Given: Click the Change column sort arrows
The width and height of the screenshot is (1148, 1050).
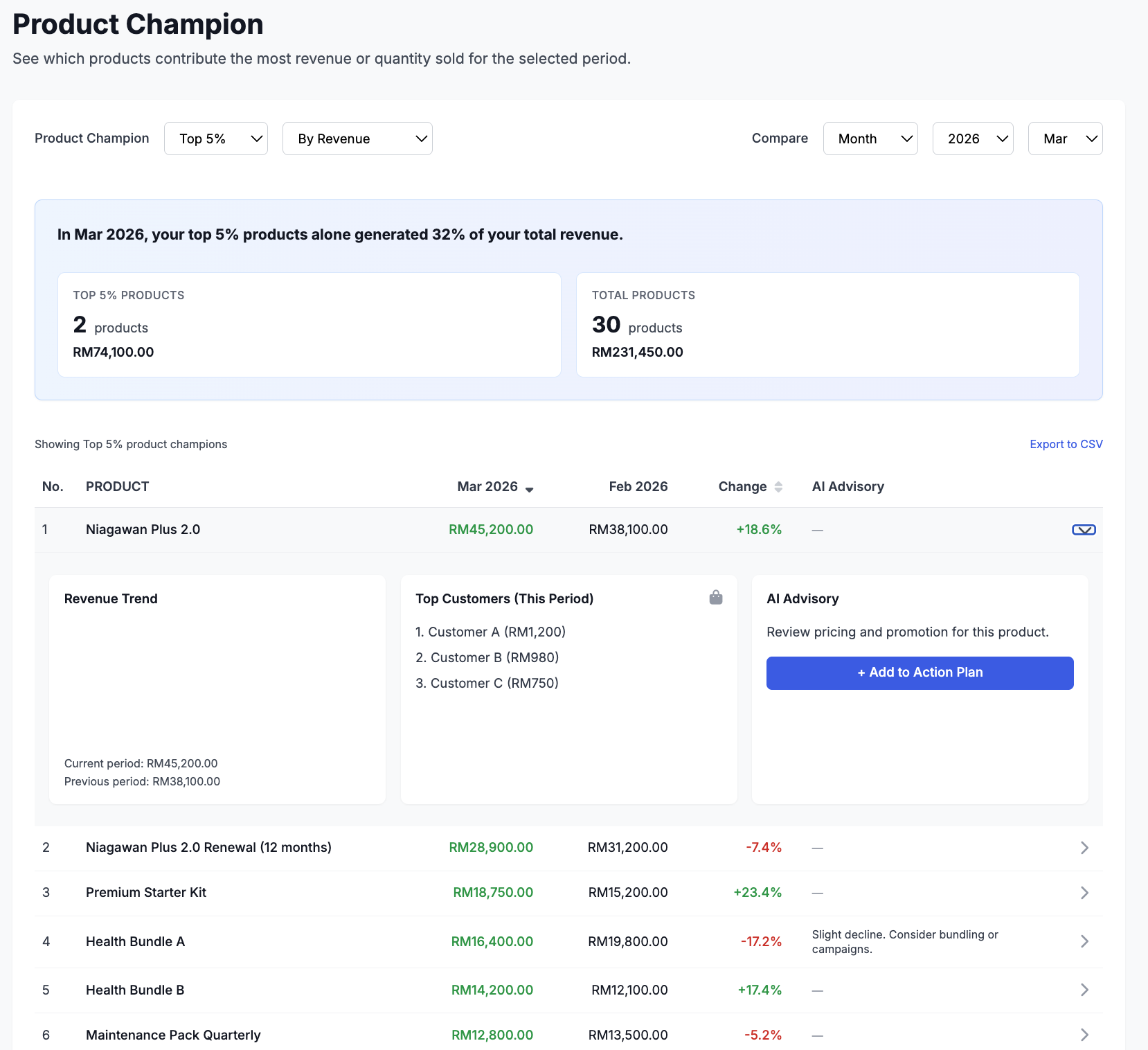Looking at the screenshot, I should (x=778, y=486).
